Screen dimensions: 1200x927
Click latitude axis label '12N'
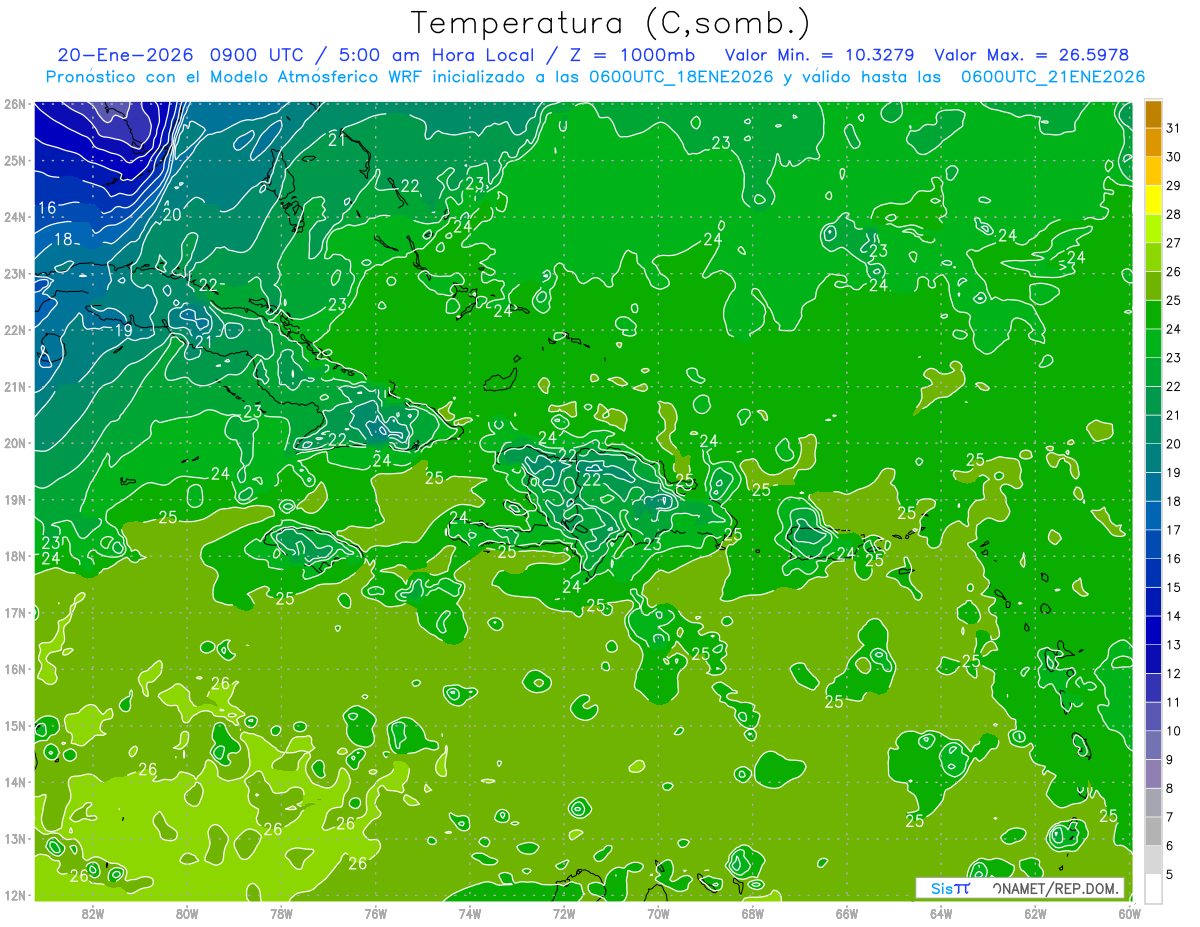[x=13, y=895]
